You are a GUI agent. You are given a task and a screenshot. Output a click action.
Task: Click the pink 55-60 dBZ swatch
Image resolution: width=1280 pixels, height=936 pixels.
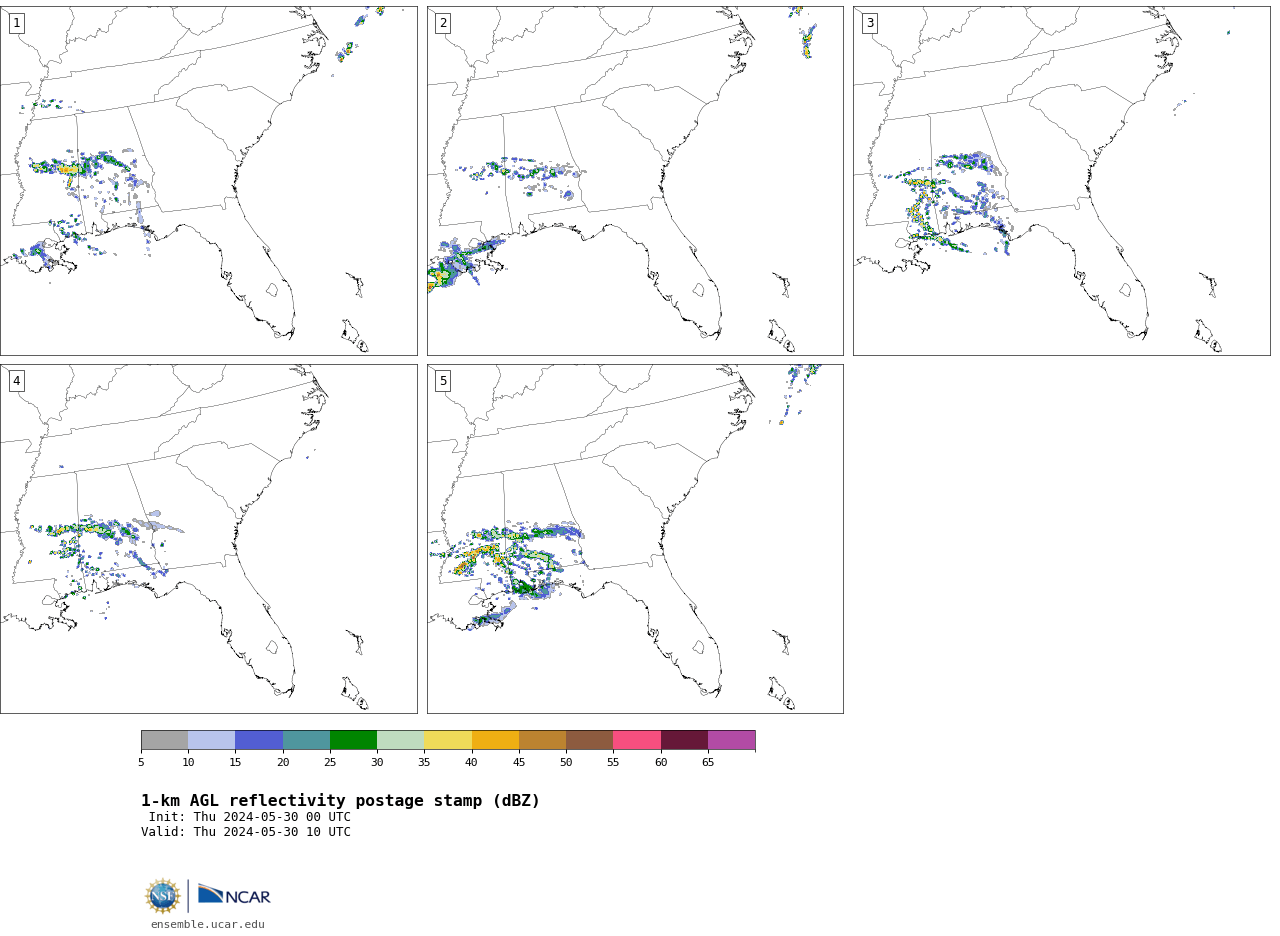coord(637,740)
